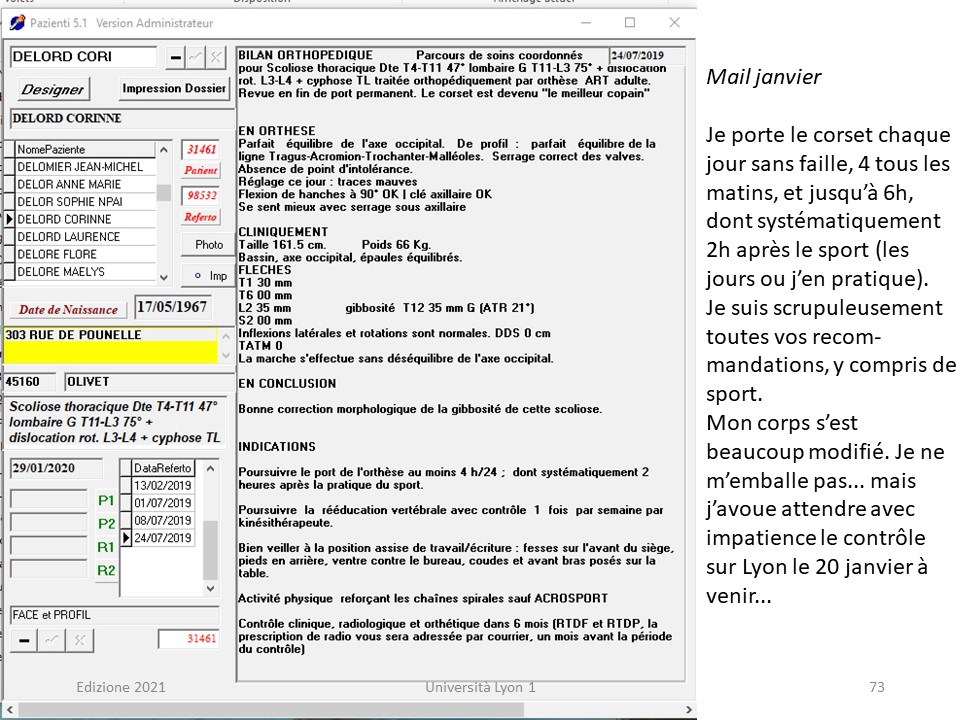
Task: Click the empty field beside R1
Action: pyautogui.click(x=49, y=545)
